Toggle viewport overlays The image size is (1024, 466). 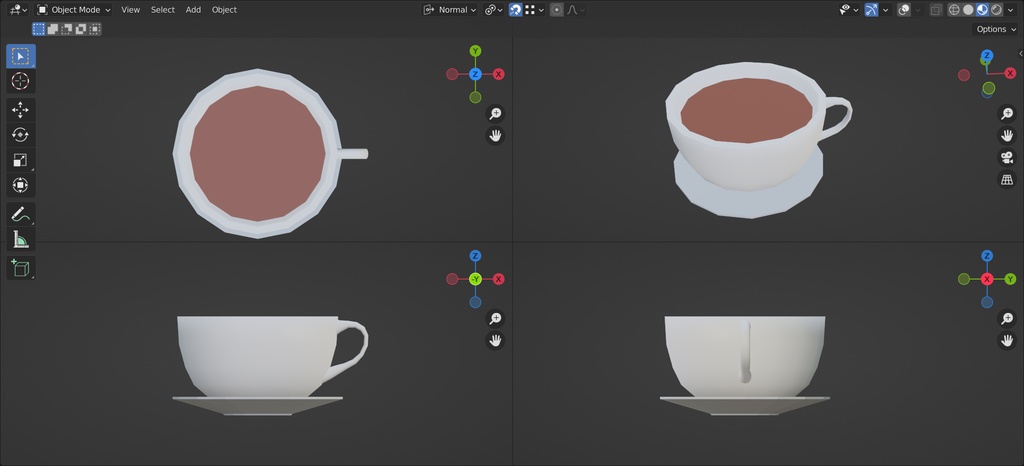904,10
